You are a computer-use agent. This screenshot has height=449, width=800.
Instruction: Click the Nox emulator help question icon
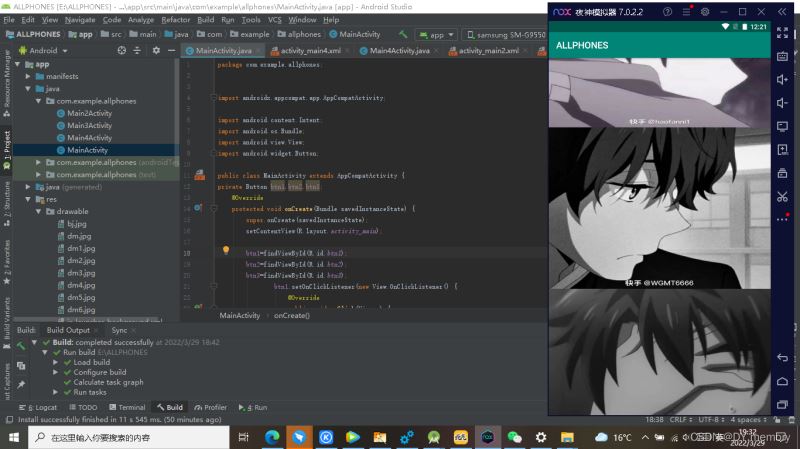pos(667,12)
